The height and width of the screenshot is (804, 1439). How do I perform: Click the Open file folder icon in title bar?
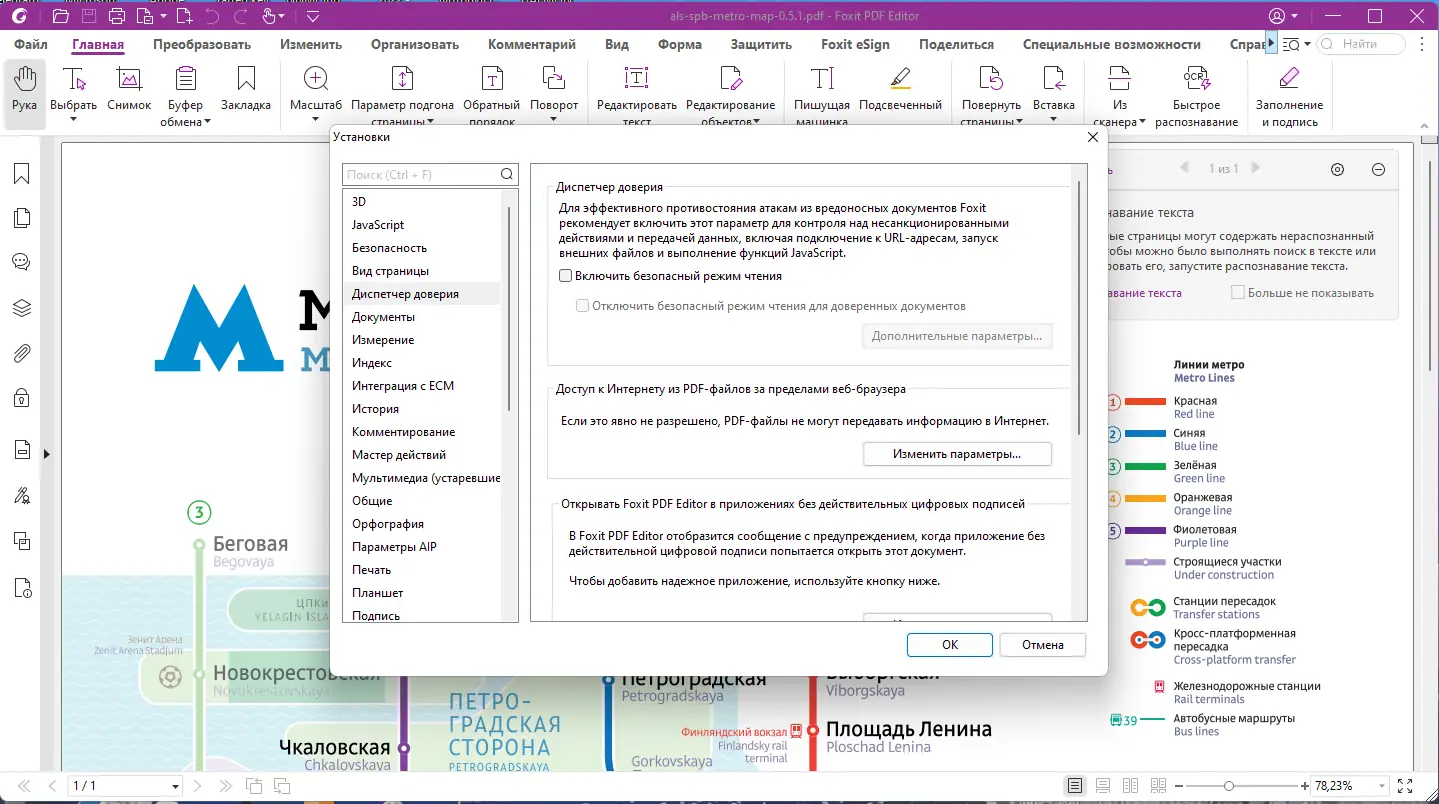pyautogui.click(x=61, y=16)
